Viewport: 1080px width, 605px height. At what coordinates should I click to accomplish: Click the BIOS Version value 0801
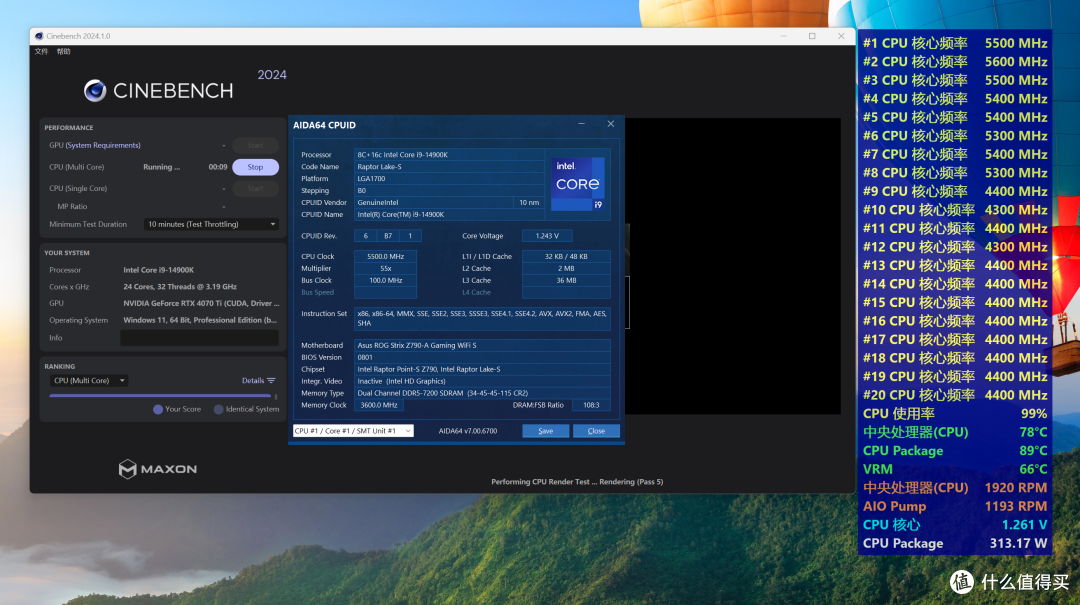[482, 357]
